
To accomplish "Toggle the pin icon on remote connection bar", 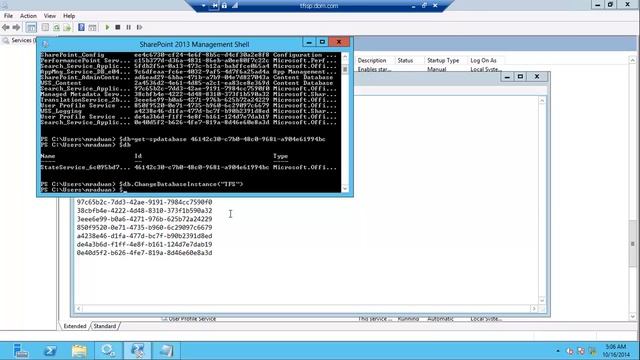I will coord(214,6).
